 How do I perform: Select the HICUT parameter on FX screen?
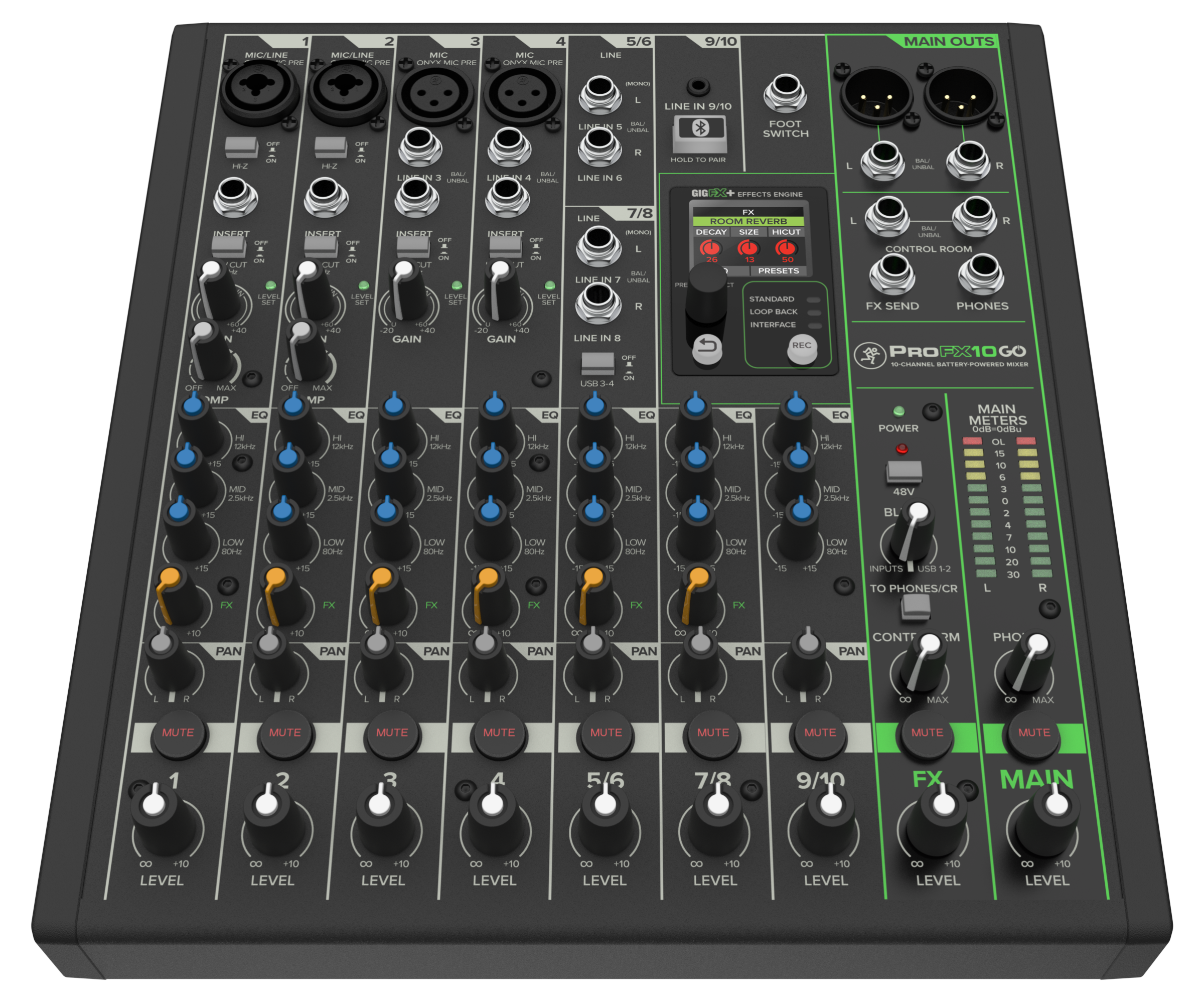coord(786,232)
